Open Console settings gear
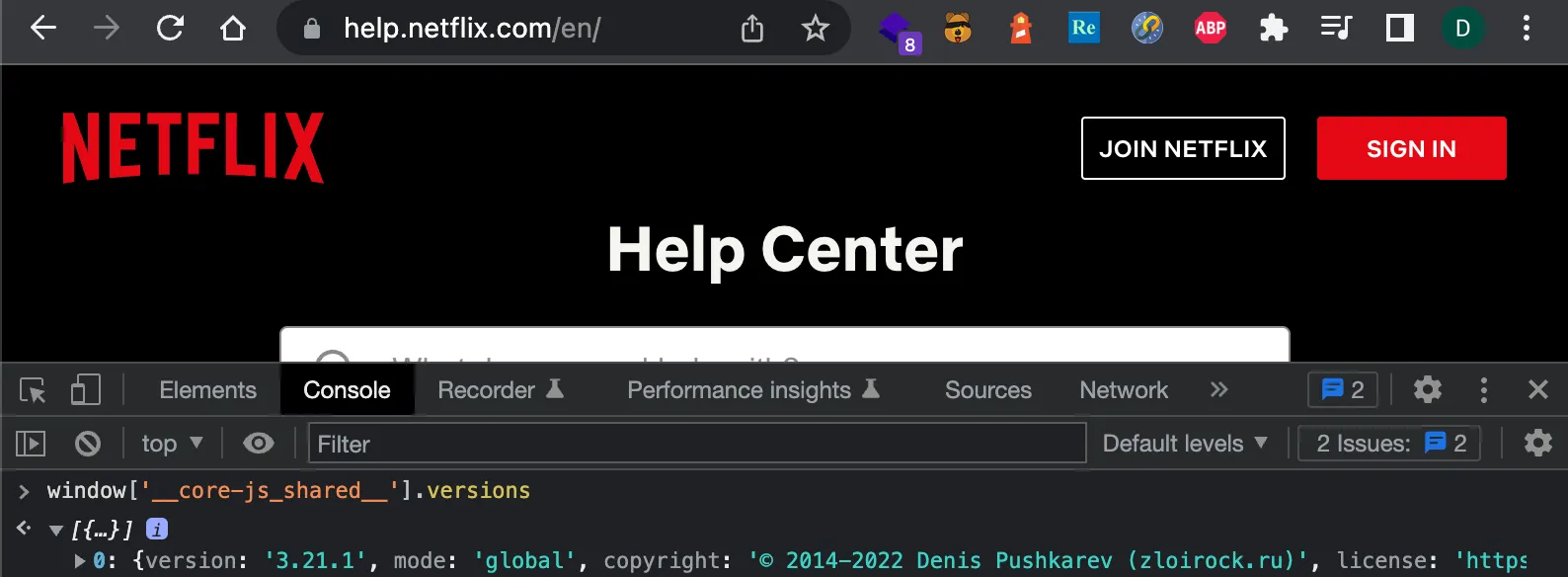This screenshot has height=577, width=1568. (x=1538, y=443)
